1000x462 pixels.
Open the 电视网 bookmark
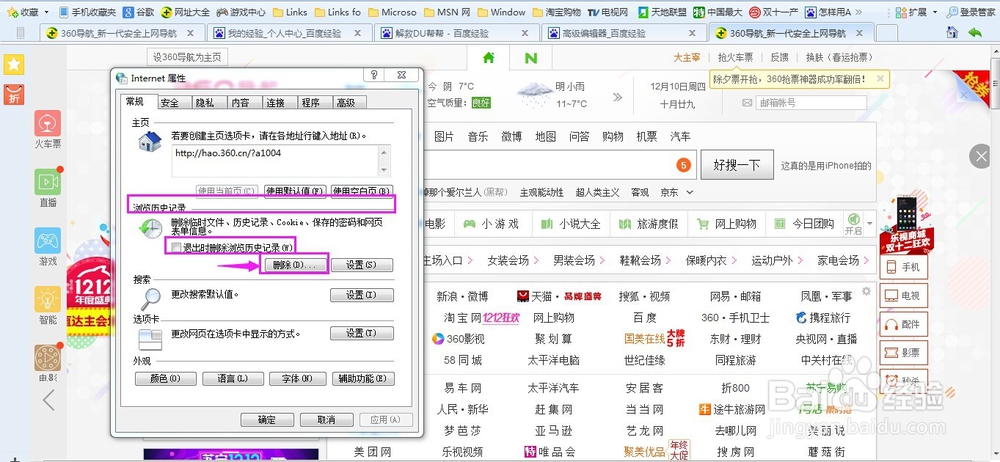[x=608, y=12]
